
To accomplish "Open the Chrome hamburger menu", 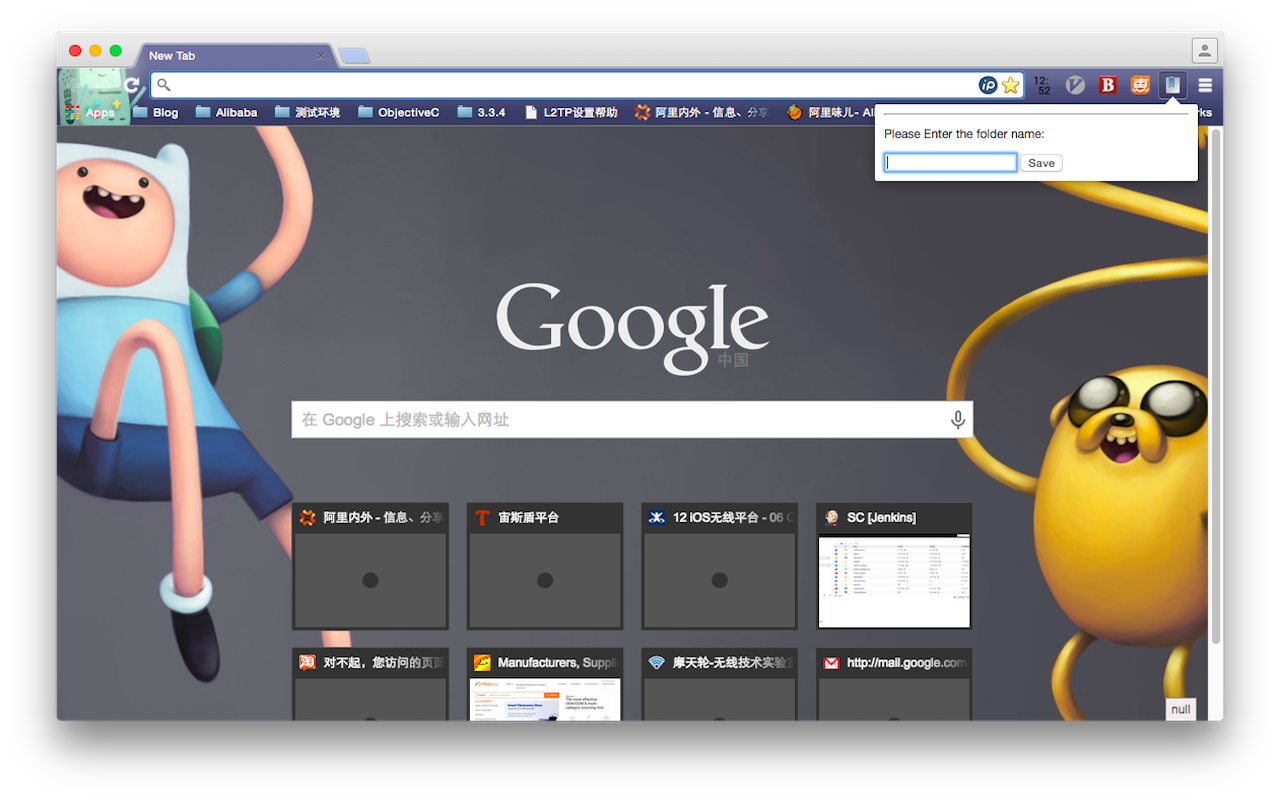I will (1205, 85).
